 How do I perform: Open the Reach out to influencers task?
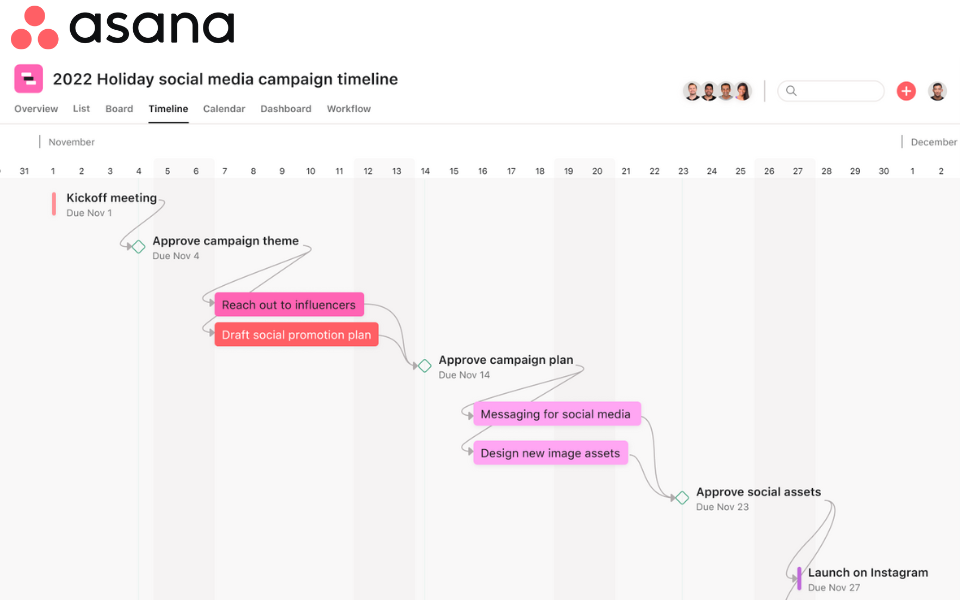tap(289, 305)
